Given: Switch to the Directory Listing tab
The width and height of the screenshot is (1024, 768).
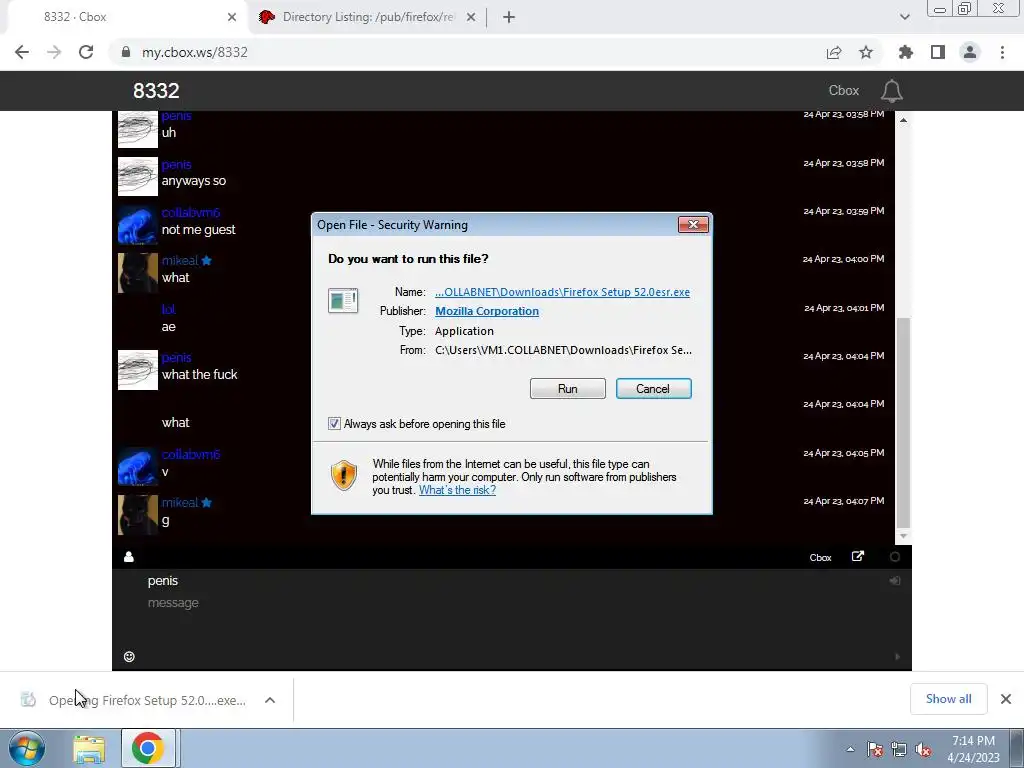Looking at the screenshot, I should click(368, 17).
